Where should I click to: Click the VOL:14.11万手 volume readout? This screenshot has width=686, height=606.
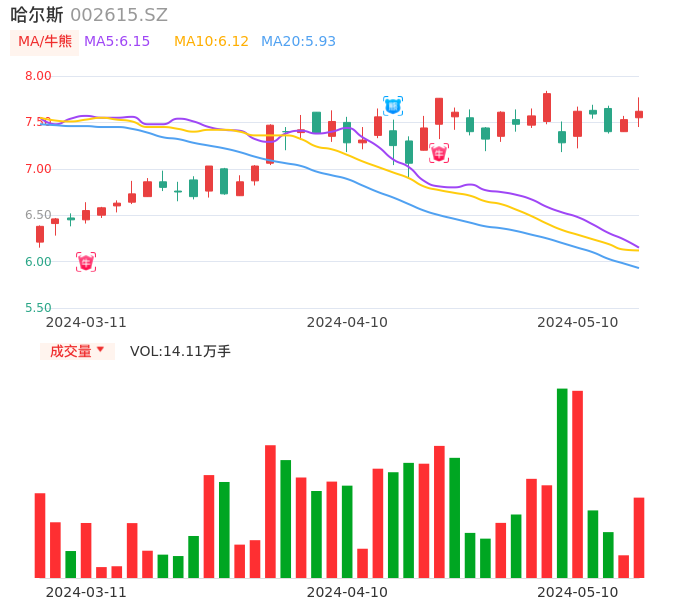(x=180, y=351)
